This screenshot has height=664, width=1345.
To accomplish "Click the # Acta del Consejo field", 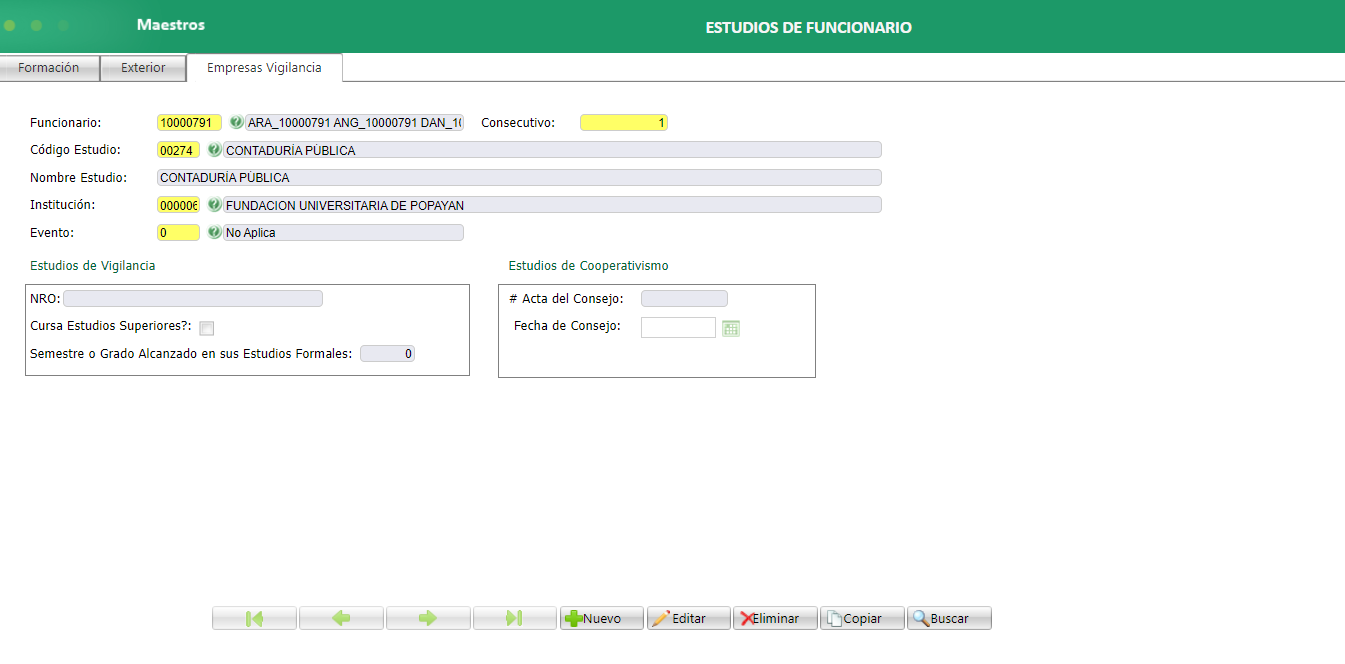I will tap(684, 298).
